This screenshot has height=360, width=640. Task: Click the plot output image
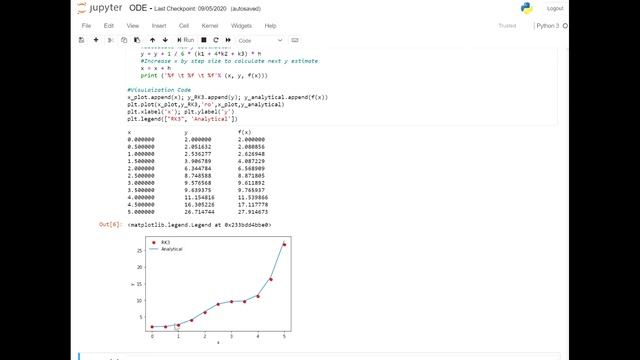(x=211, y=289)
